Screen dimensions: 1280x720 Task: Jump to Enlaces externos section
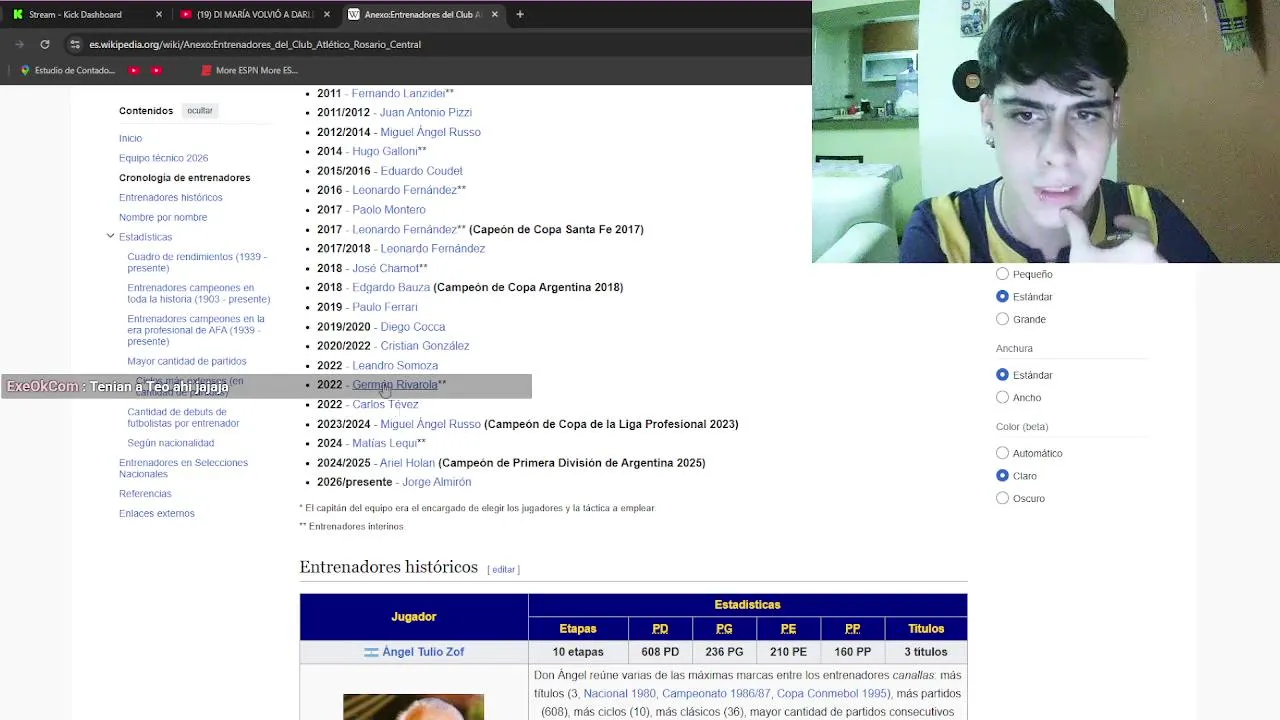156,513
